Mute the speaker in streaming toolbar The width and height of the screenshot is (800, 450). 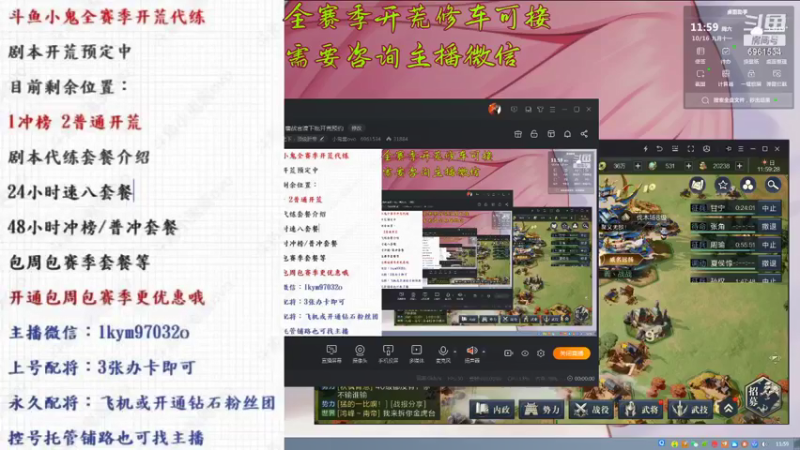472,353
